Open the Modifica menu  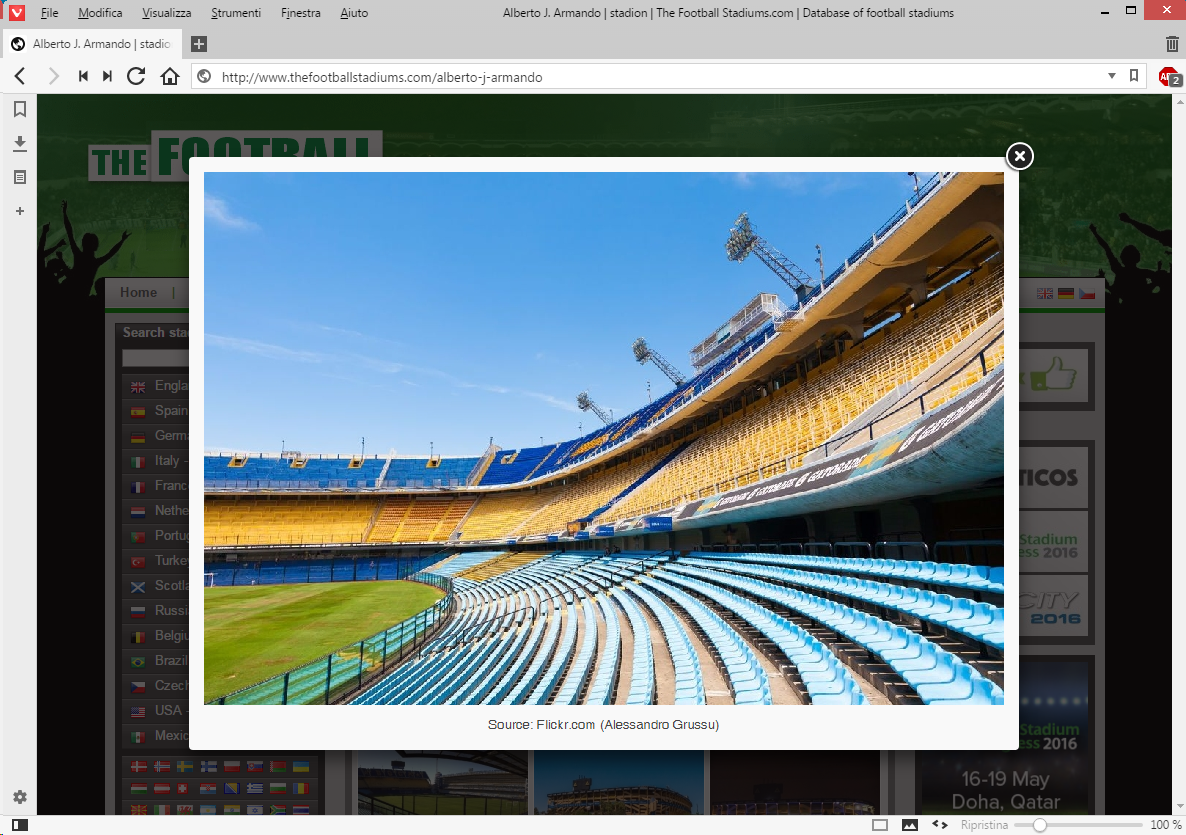point(100,13)
